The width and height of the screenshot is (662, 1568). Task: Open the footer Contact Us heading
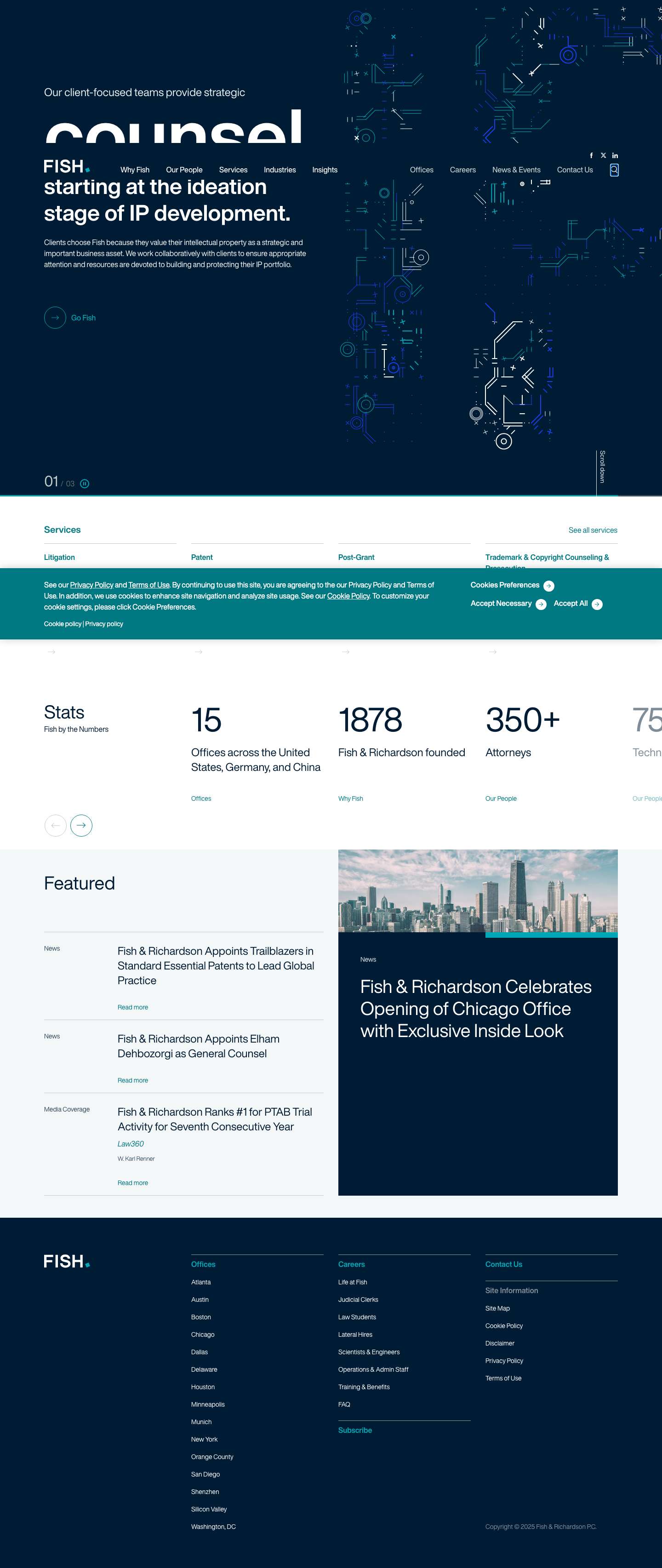tap(504, 1264)
